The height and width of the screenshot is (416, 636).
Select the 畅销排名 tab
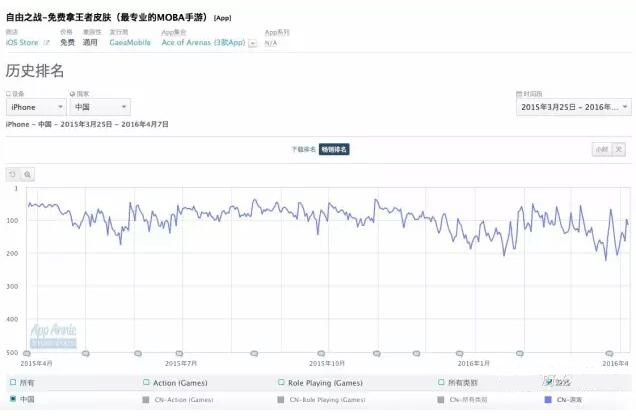[x=334, y=150]
